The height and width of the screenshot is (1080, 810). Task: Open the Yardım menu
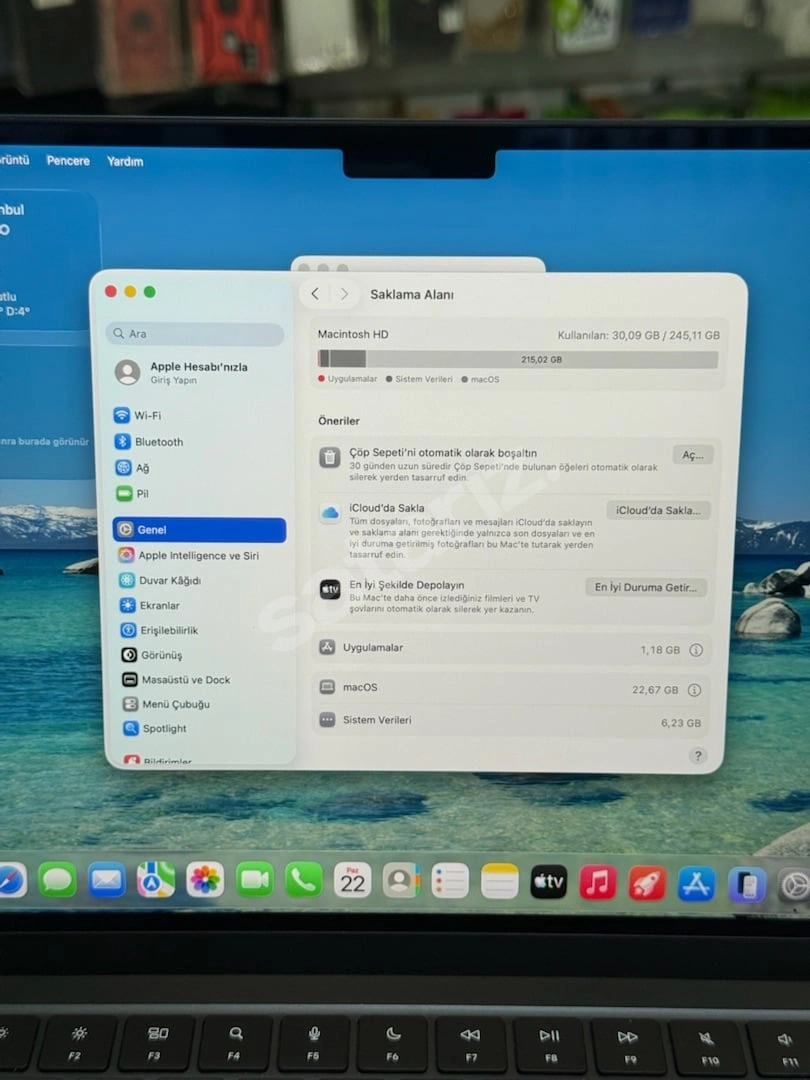click(x=125, y=161)
